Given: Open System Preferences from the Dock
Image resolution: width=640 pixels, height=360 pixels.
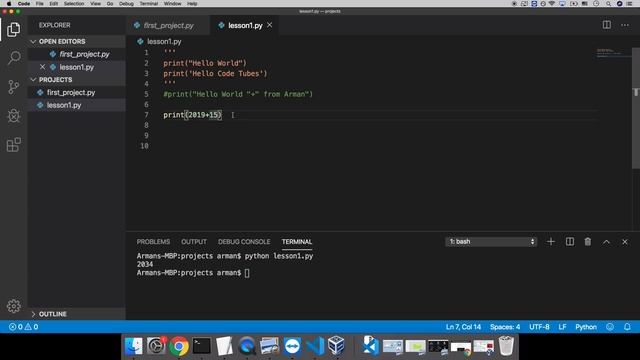Looking at the screenshot, I should pyautogui.click(x=156, y=346).
